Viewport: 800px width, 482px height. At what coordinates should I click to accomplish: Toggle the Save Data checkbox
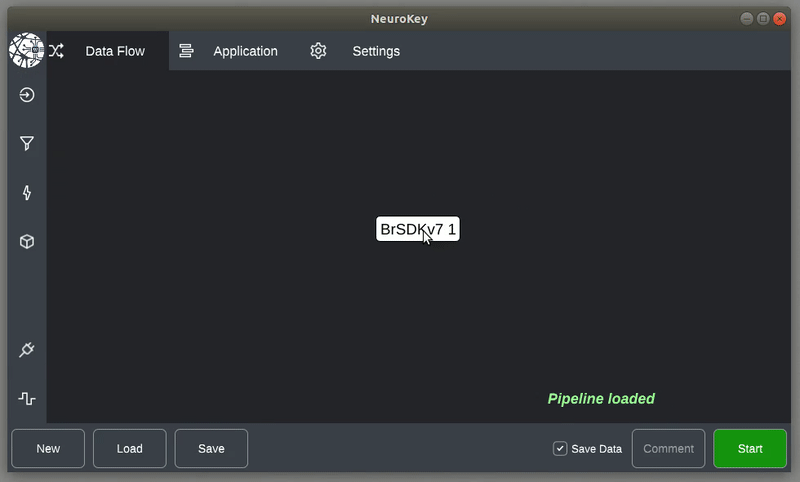click(560, 449)
